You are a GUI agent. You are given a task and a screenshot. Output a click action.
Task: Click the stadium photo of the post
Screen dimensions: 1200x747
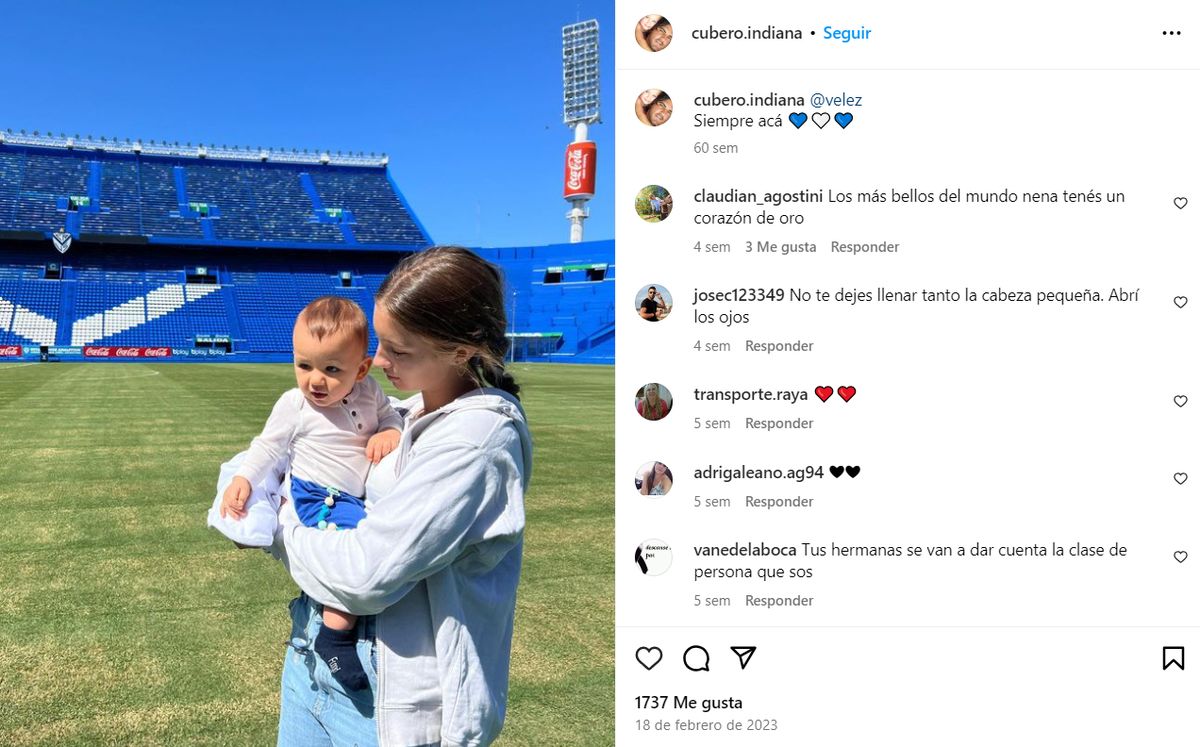coord(307,373)
